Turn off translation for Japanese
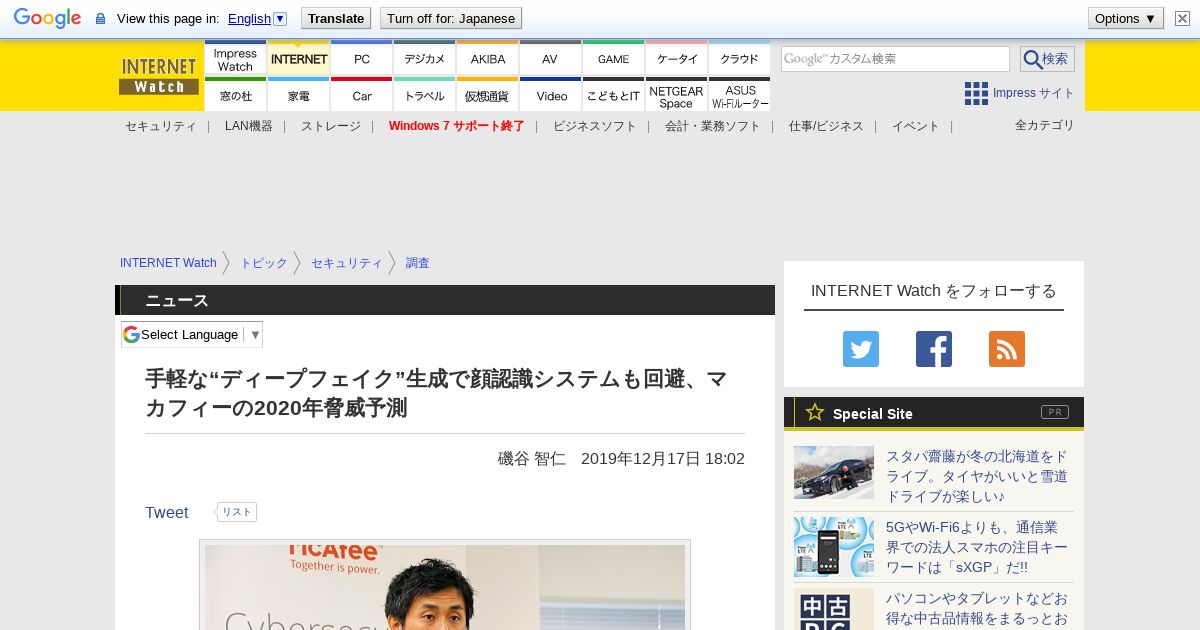The height and width of the screenshot is (630, 1200). click(451, 18)
